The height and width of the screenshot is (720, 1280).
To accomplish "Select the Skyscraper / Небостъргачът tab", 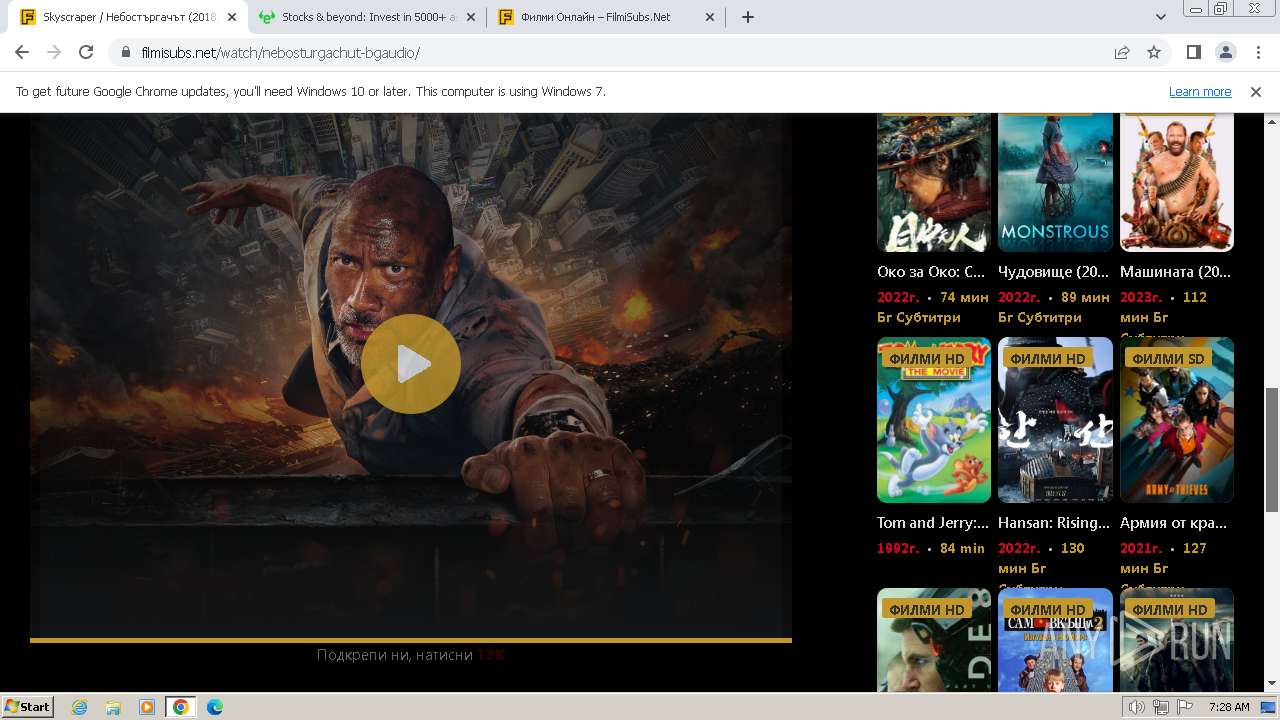I will (x=127, y=17).
